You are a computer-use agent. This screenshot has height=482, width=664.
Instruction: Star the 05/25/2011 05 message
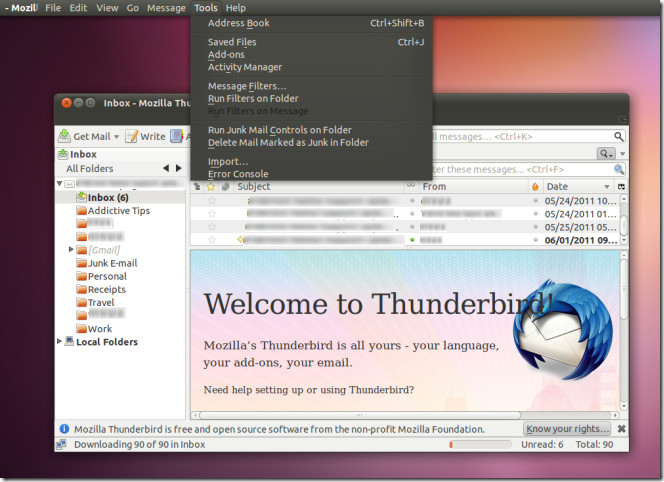[x=212, y=227]
